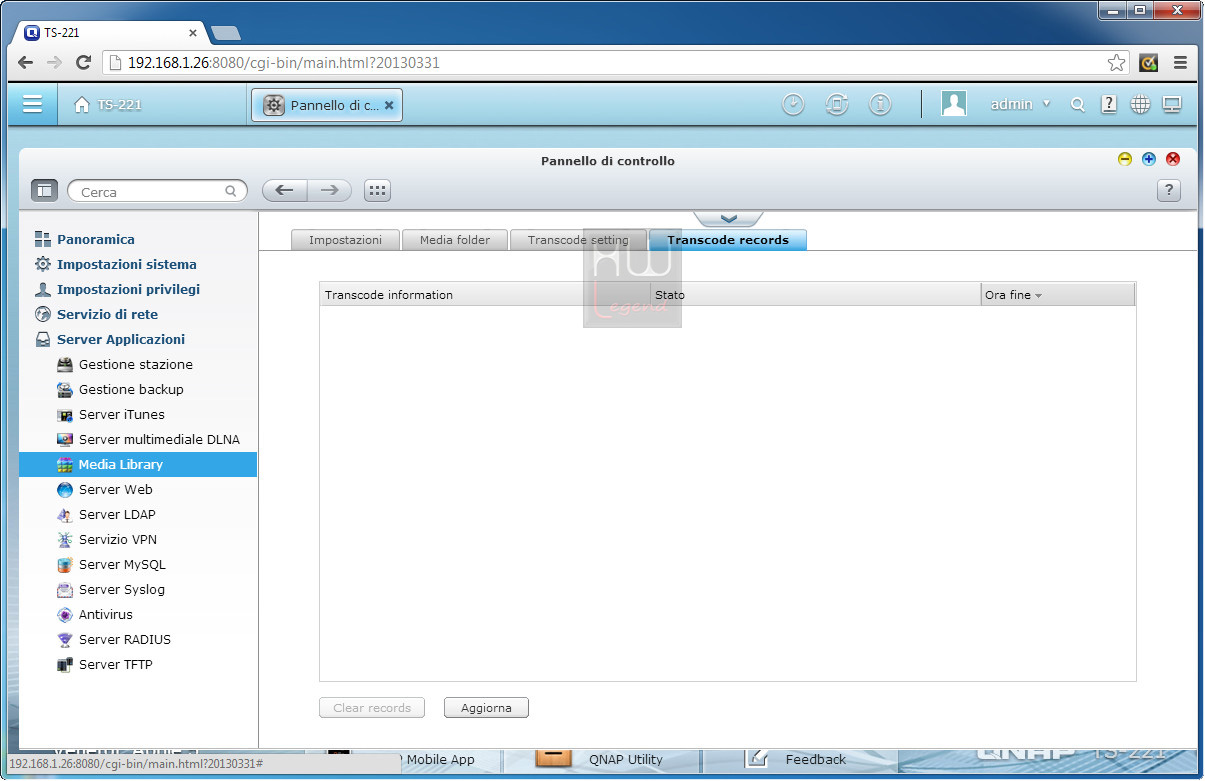The image size is (1205, 781).
Task: Bookmark the page with the star
Action: point(1116,62)
